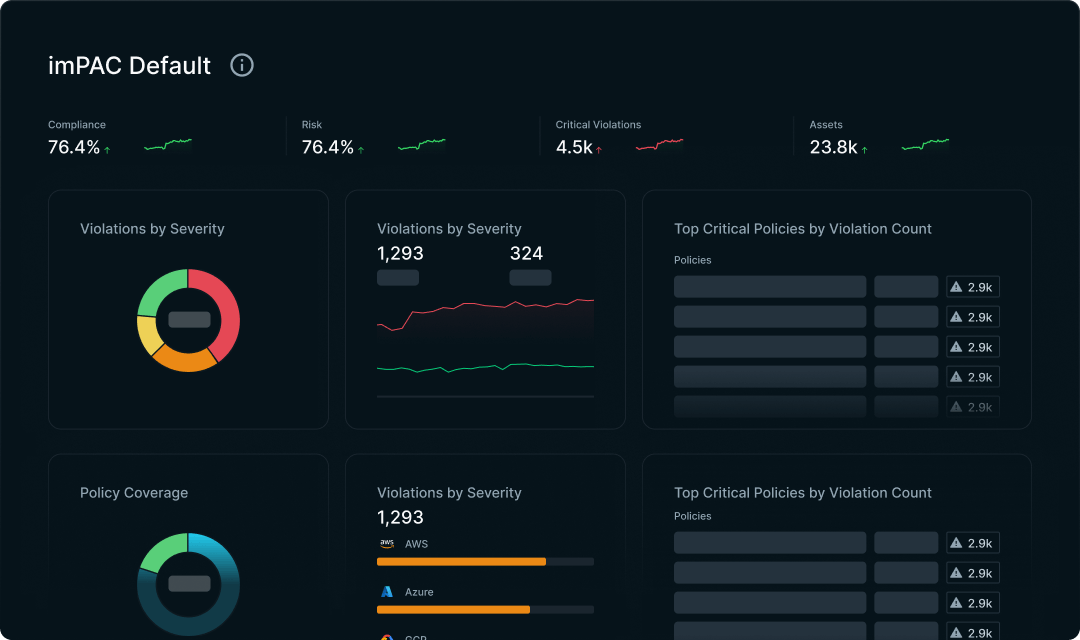Viewport: 1080px width, 640px height.
Task: Click the Compliance metric label
Action: pos(77,125)
